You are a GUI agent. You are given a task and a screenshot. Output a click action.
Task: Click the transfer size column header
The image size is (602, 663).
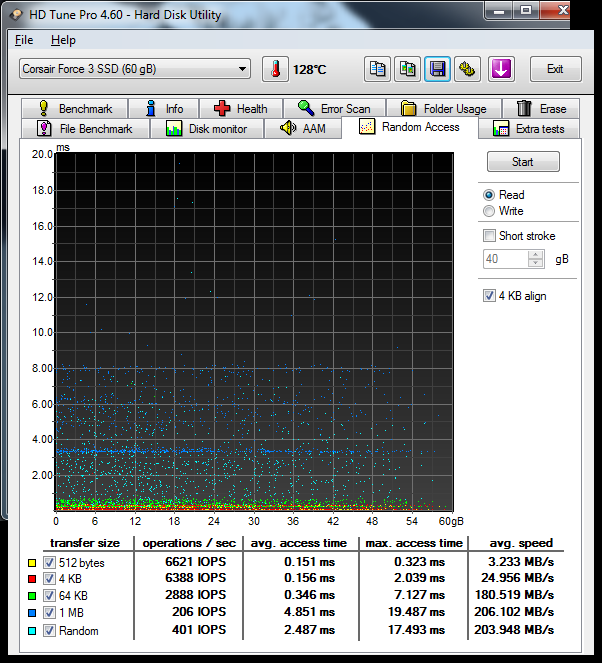85,543
